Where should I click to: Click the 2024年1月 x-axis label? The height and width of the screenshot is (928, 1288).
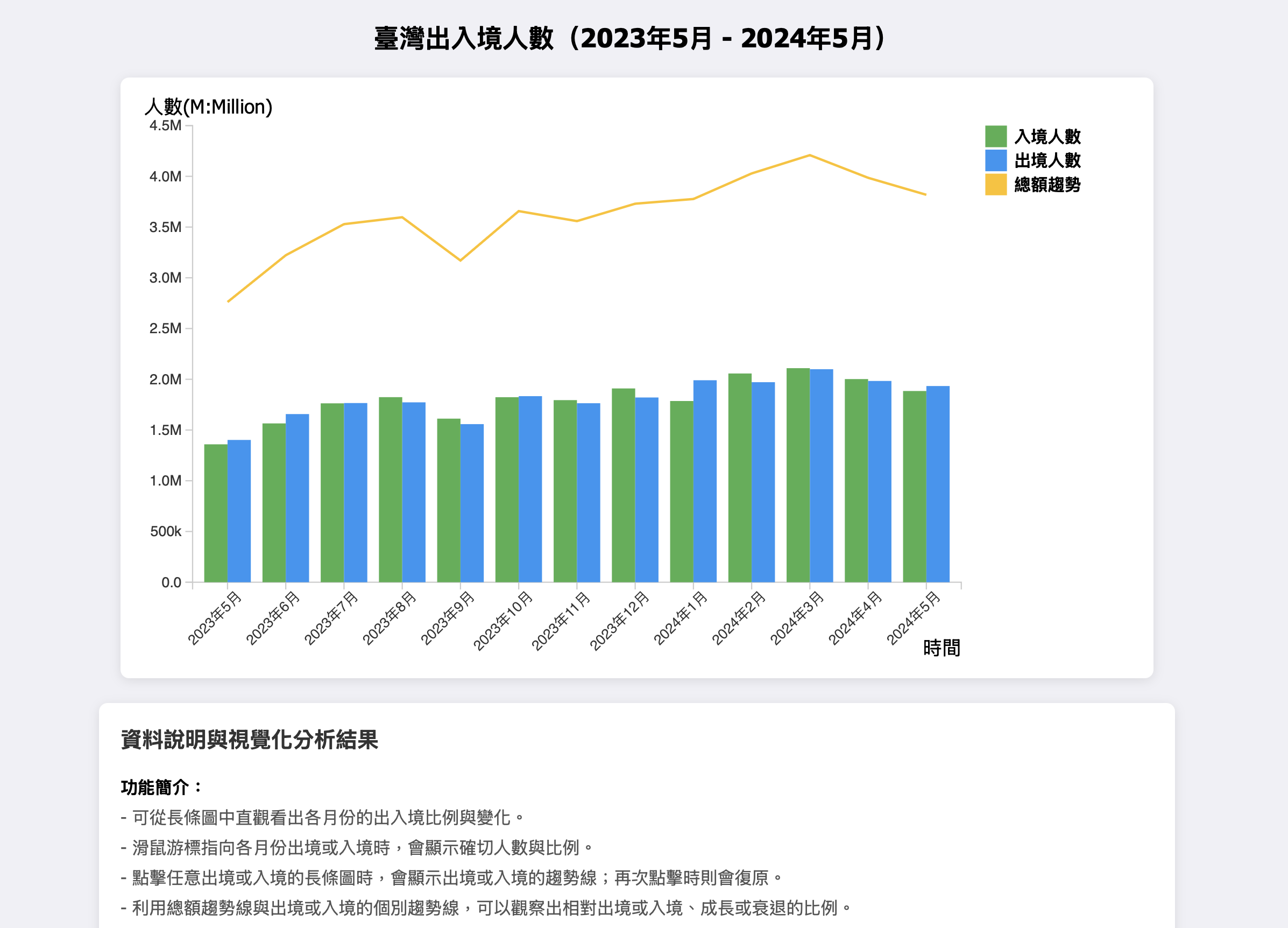681,618
